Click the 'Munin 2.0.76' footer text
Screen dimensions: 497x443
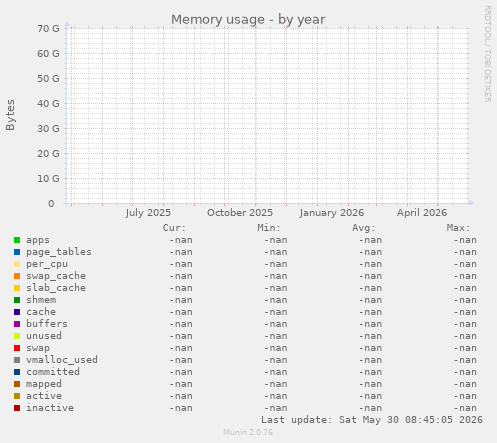[x=248, y=432]
